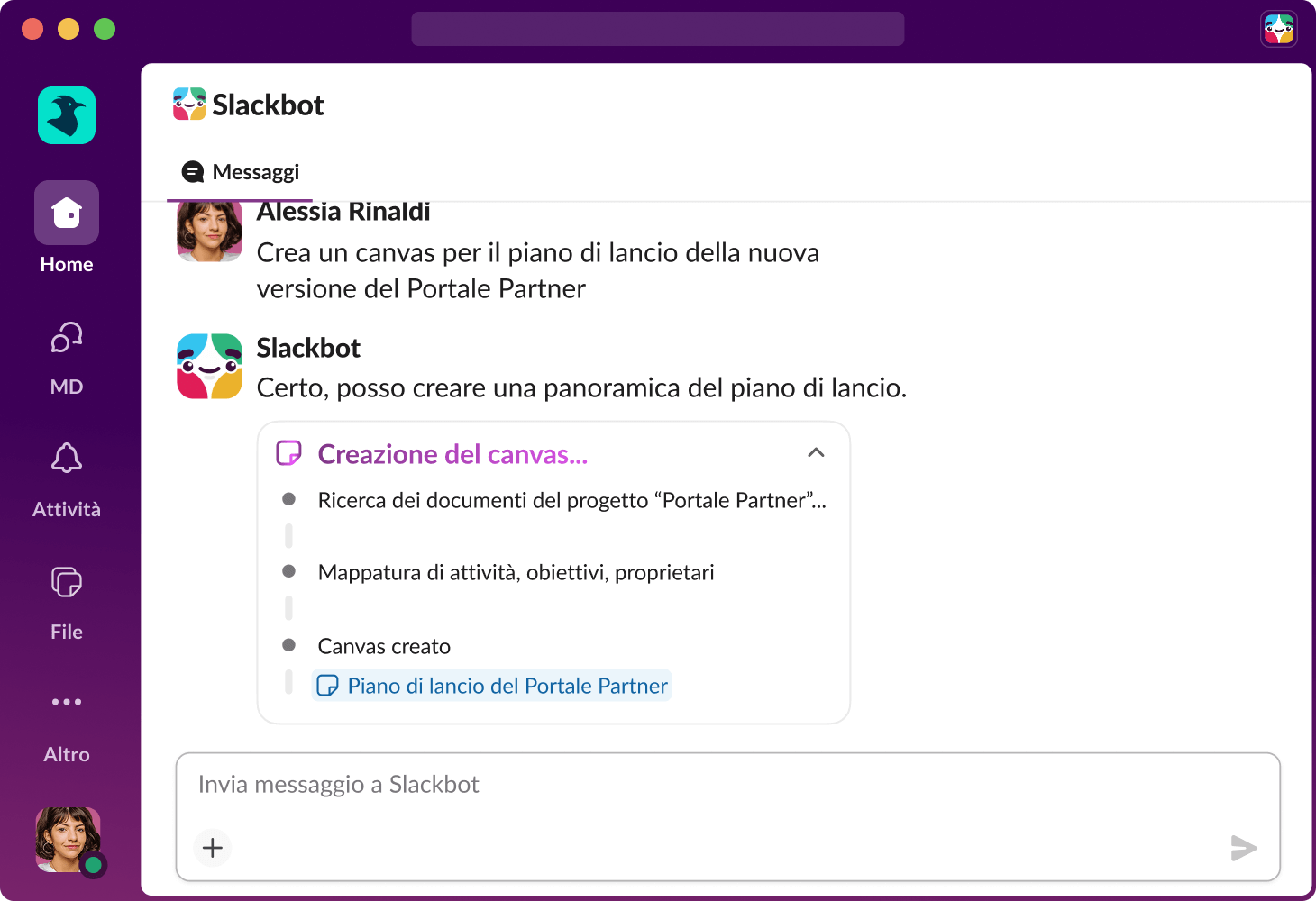The image size is (1316, 901).
Task: Select the MD direct messages icon
Action: point(66,337)
